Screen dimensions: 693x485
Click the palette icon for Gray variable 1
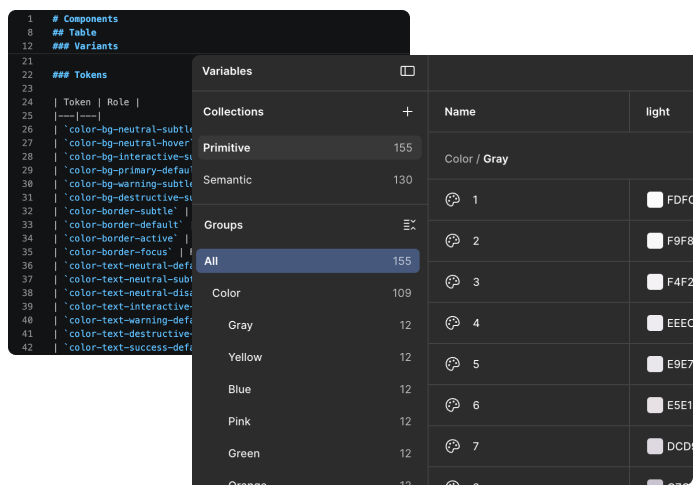click(x=453, y=200)
